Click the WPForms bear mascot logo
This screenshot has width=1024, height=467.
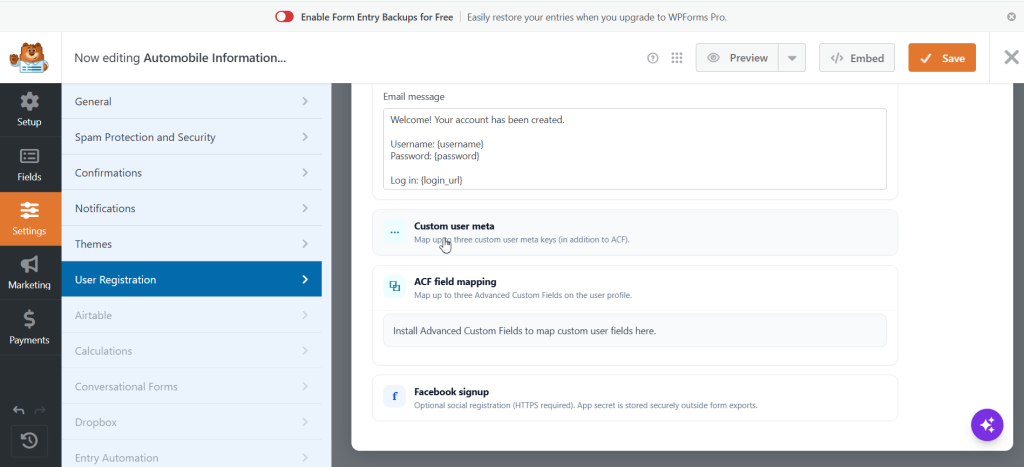(x=28, y=57)
